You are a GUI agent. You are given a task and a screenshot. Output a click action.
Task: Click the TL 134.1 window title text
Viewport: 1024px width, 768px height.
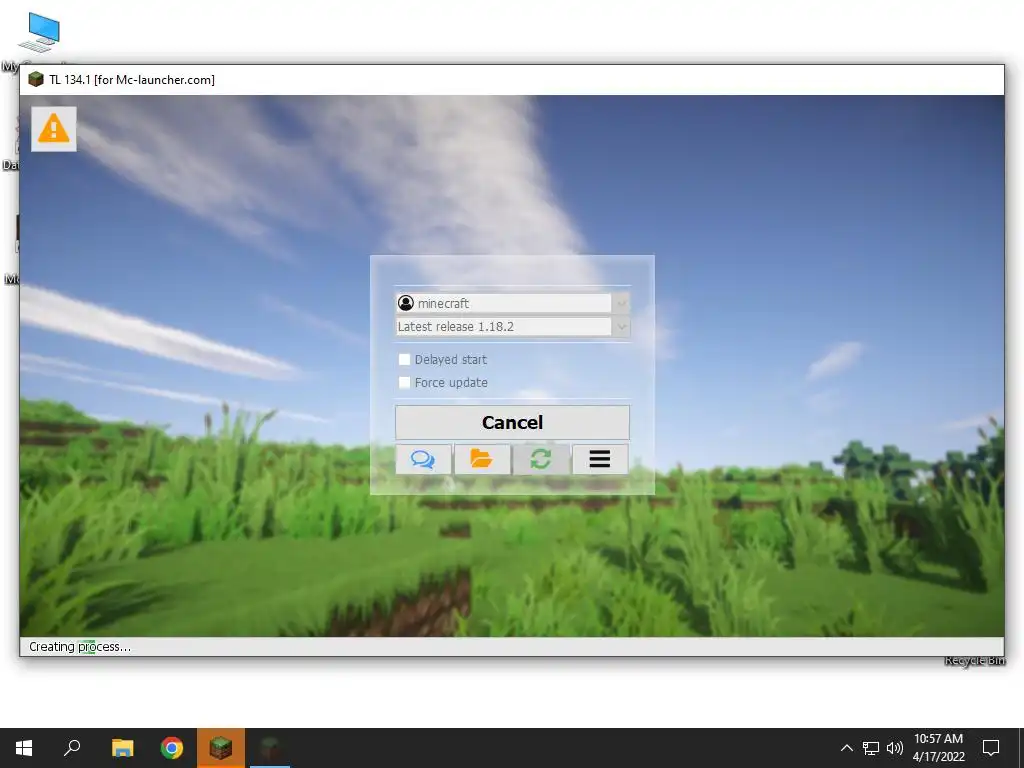[132, 80]
